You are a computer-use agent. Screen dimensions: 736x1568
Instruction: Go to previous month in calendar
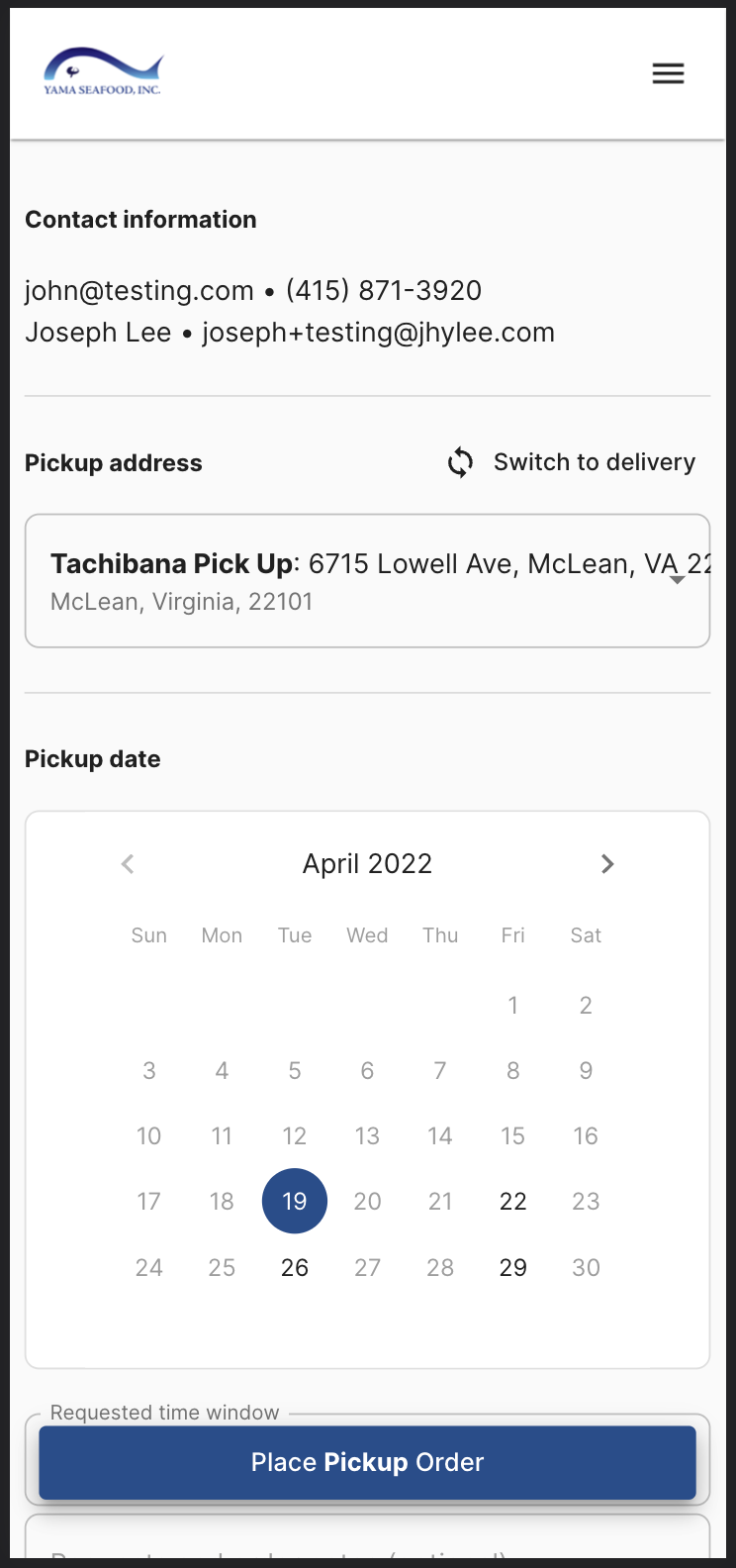coord(128,864)
